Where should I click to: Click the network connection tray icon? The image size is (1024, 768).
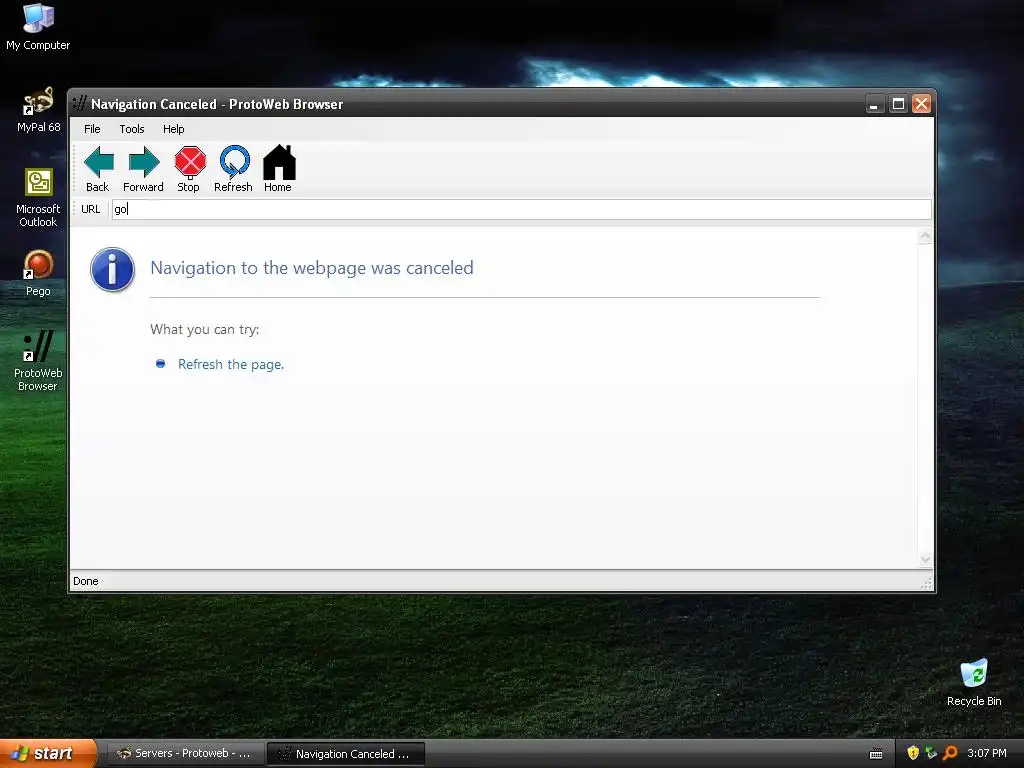tap(931, 753)
